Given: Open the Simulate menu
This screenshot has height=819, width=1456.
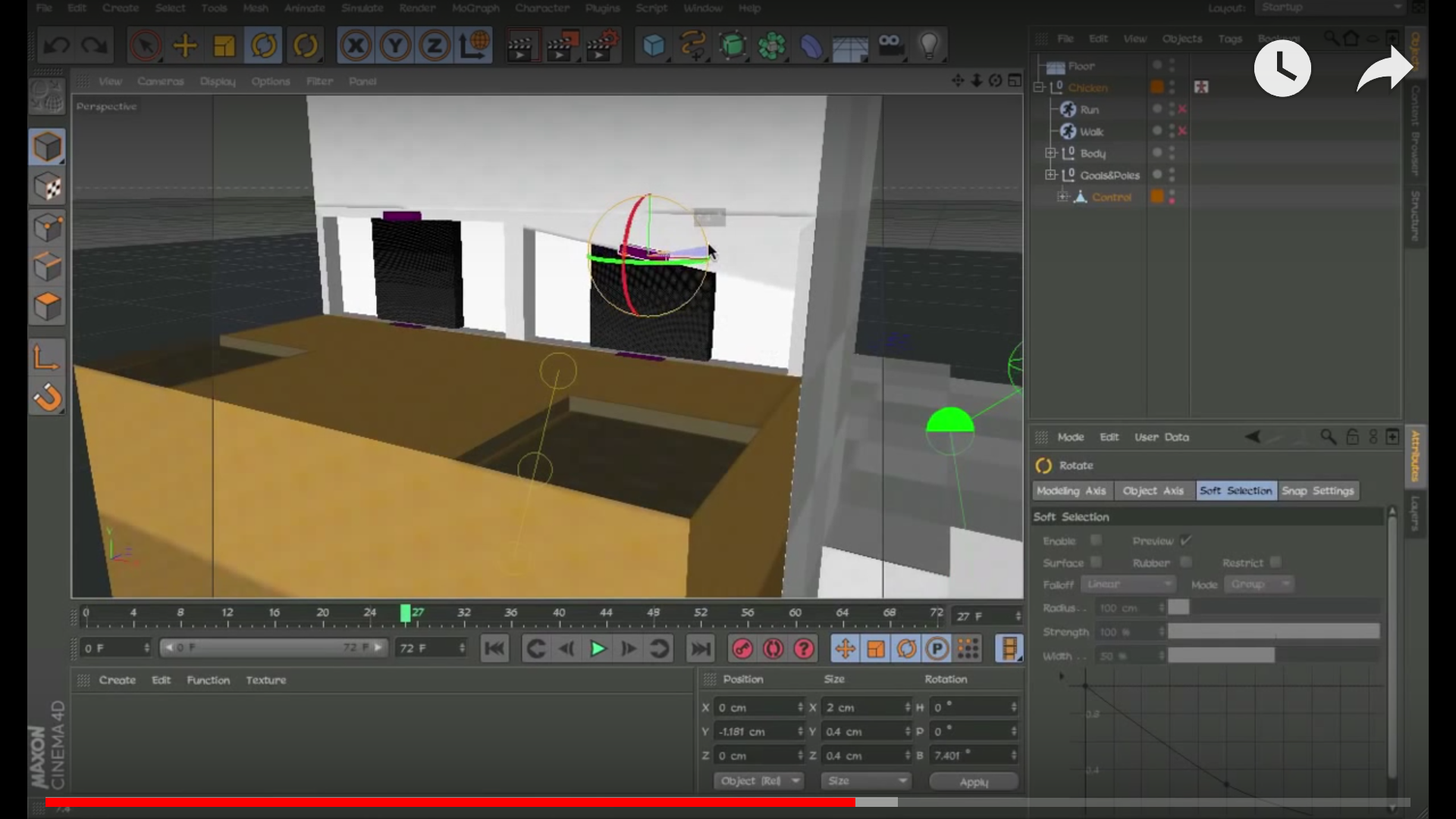Looking at the screenshot, I should pyautogui.click(x=362, y=8).
